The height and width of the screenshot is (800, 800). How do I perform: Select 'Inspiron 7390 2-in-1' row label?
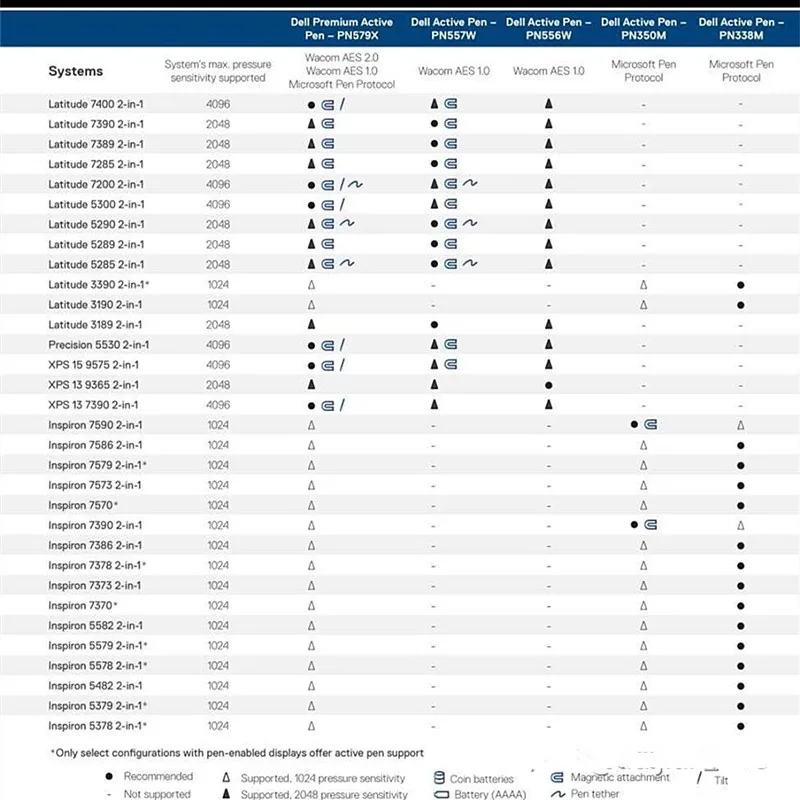[x=95, y=525]
